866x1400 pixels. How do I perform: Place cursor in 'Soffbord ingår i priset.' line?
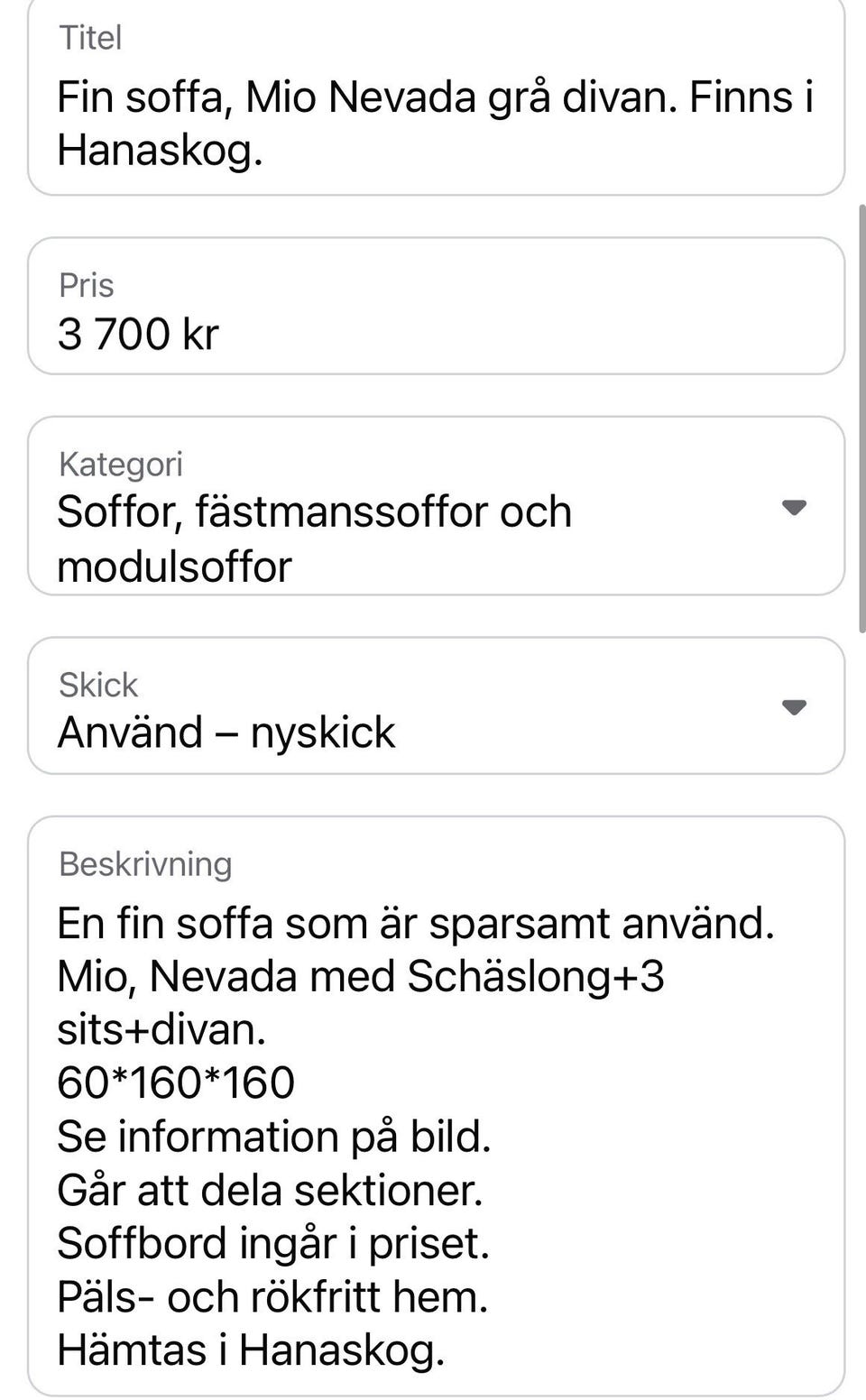point(272,1243)
